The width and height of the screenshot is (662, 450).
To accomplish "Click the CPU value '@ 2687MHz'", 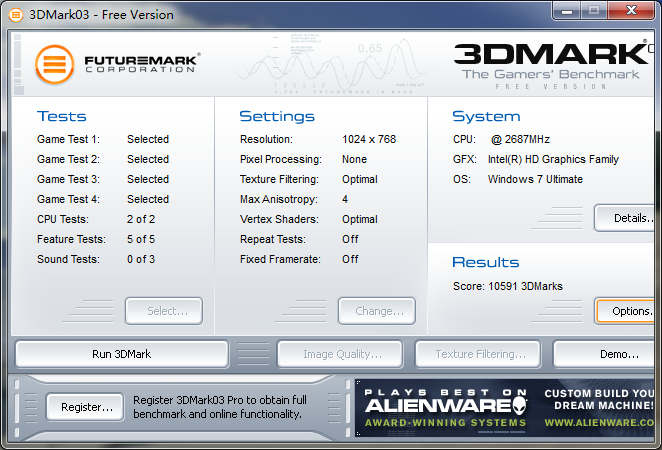I will (521, 139).
